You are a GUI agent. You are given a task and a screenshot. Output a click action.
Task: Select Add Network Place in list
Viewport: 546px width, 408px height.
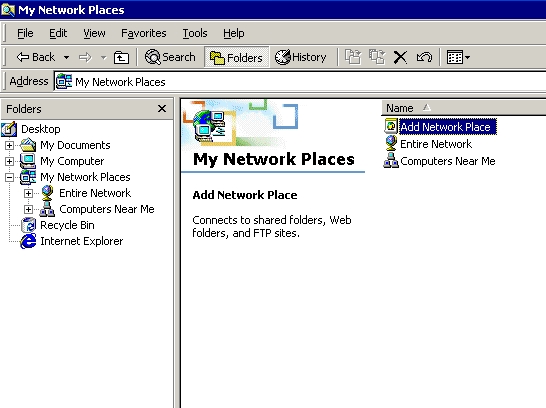(448, 127)
